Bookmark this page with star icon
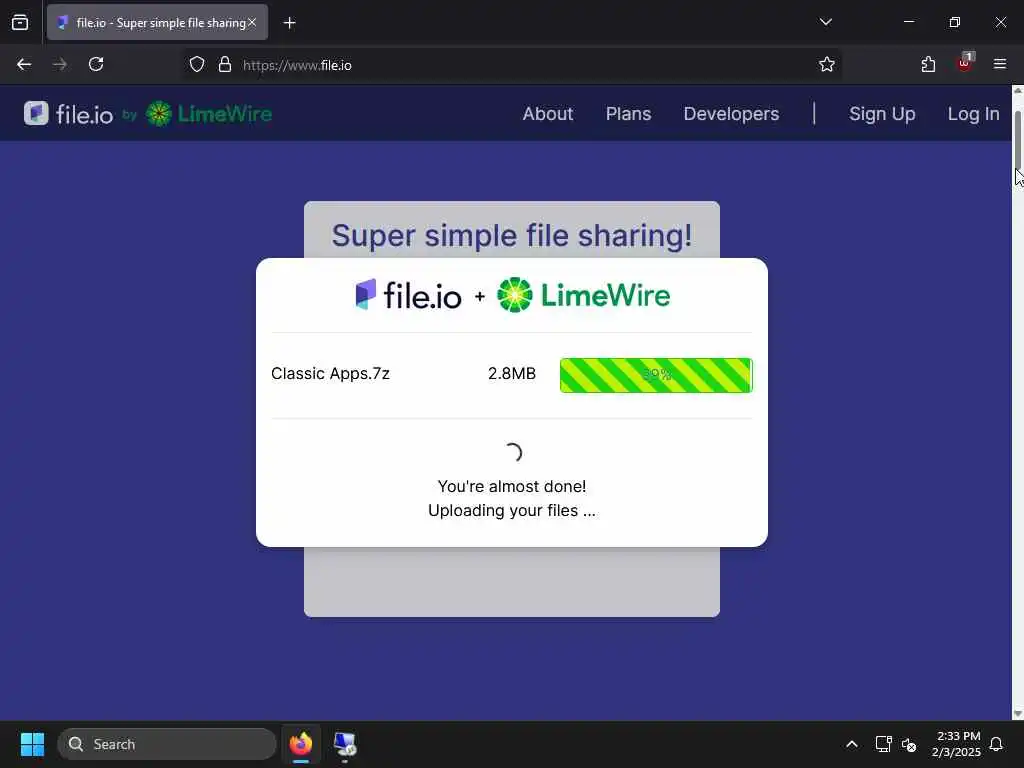Screen dimensions: 1024x768 [827, 65]
